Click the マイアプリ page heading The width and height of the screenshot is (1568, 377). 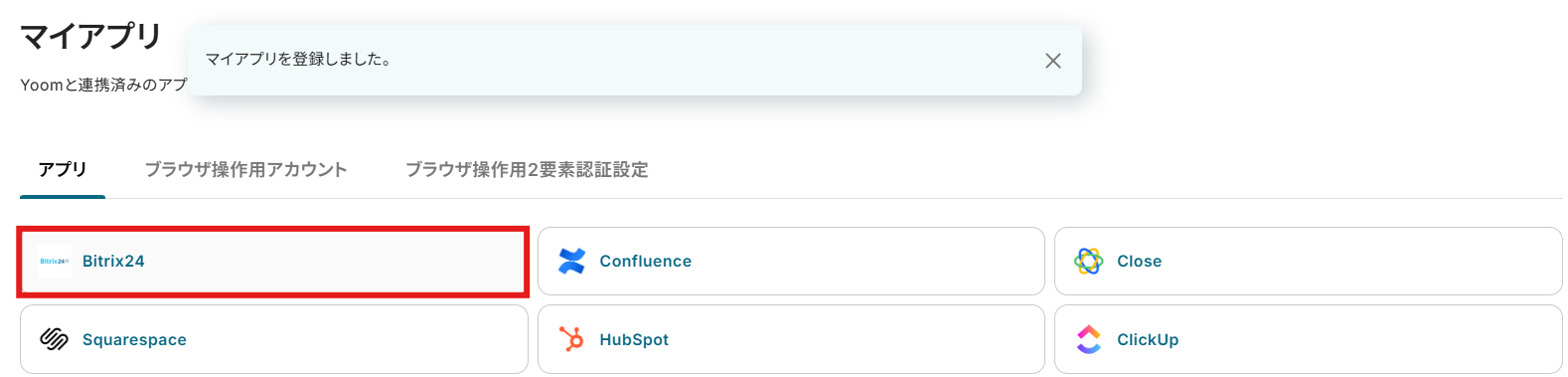(91, 36)
